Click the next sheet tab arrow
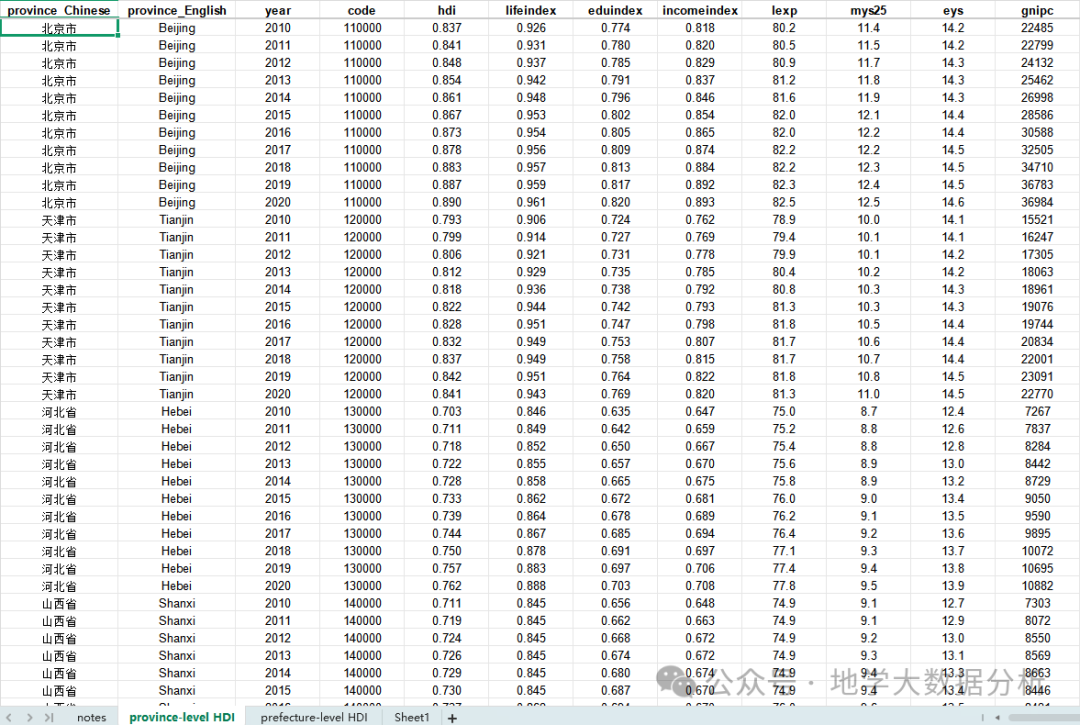This screenshot has width=1080, height=725. (29, 717)
